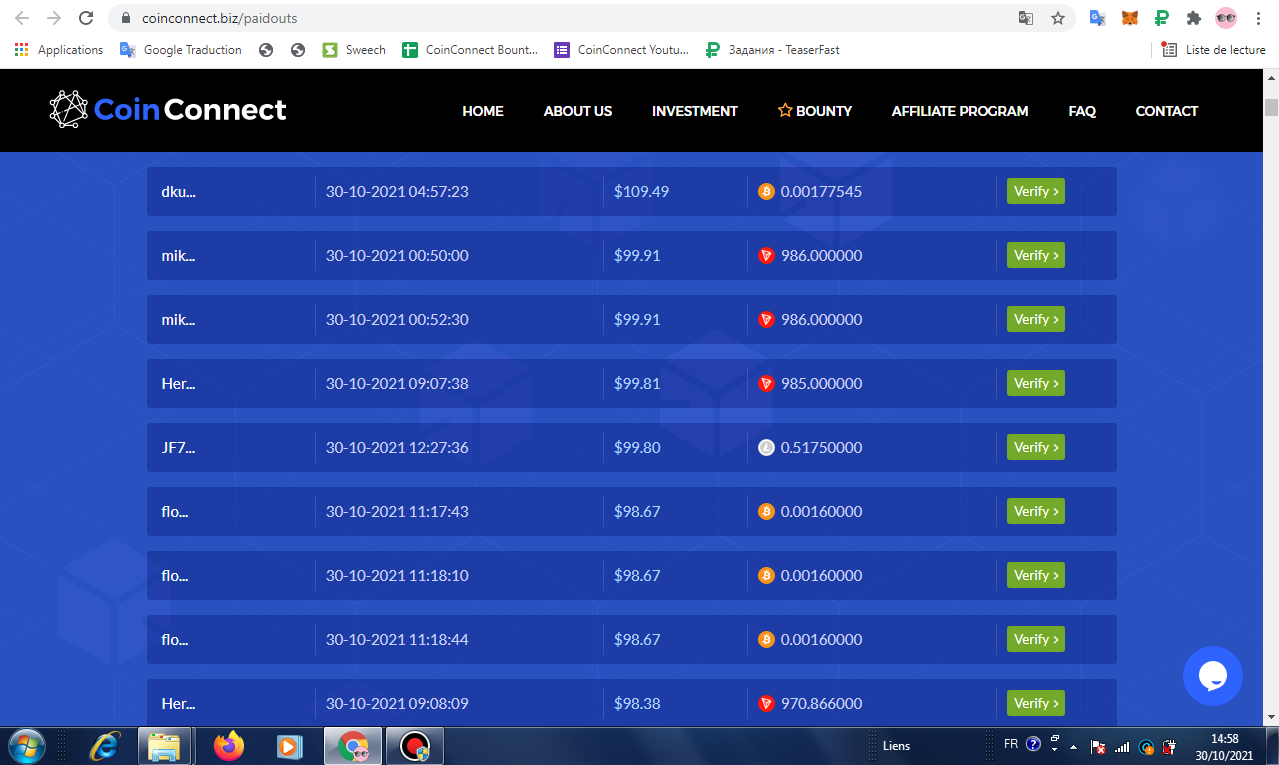
Task: Open the network signal tray icon
Action: (1122, 746)
